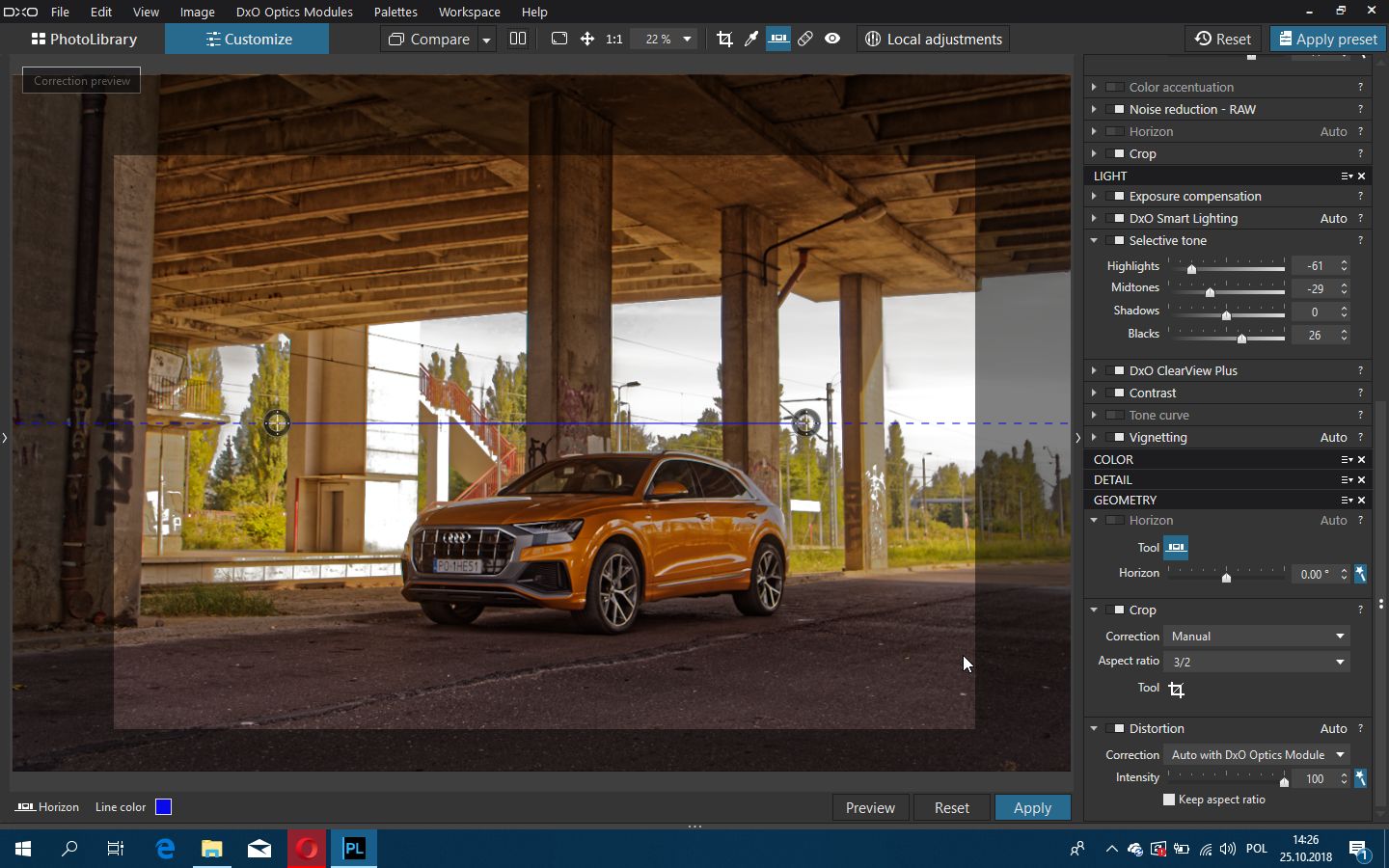This screenshot has height=868, width=1389.
Task: Collapse the Selective tone section
Action: [1094, 240]
